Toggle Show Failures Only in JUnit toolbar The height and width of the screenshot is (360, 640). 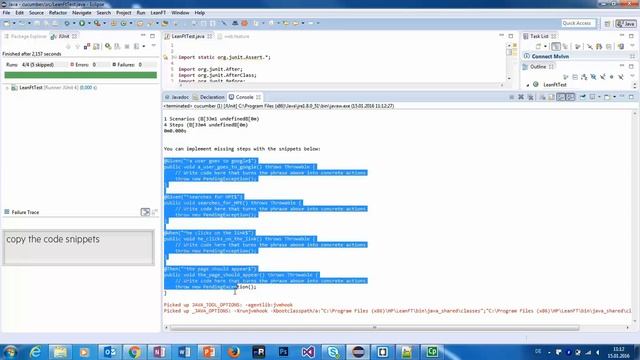pos(87,47)
